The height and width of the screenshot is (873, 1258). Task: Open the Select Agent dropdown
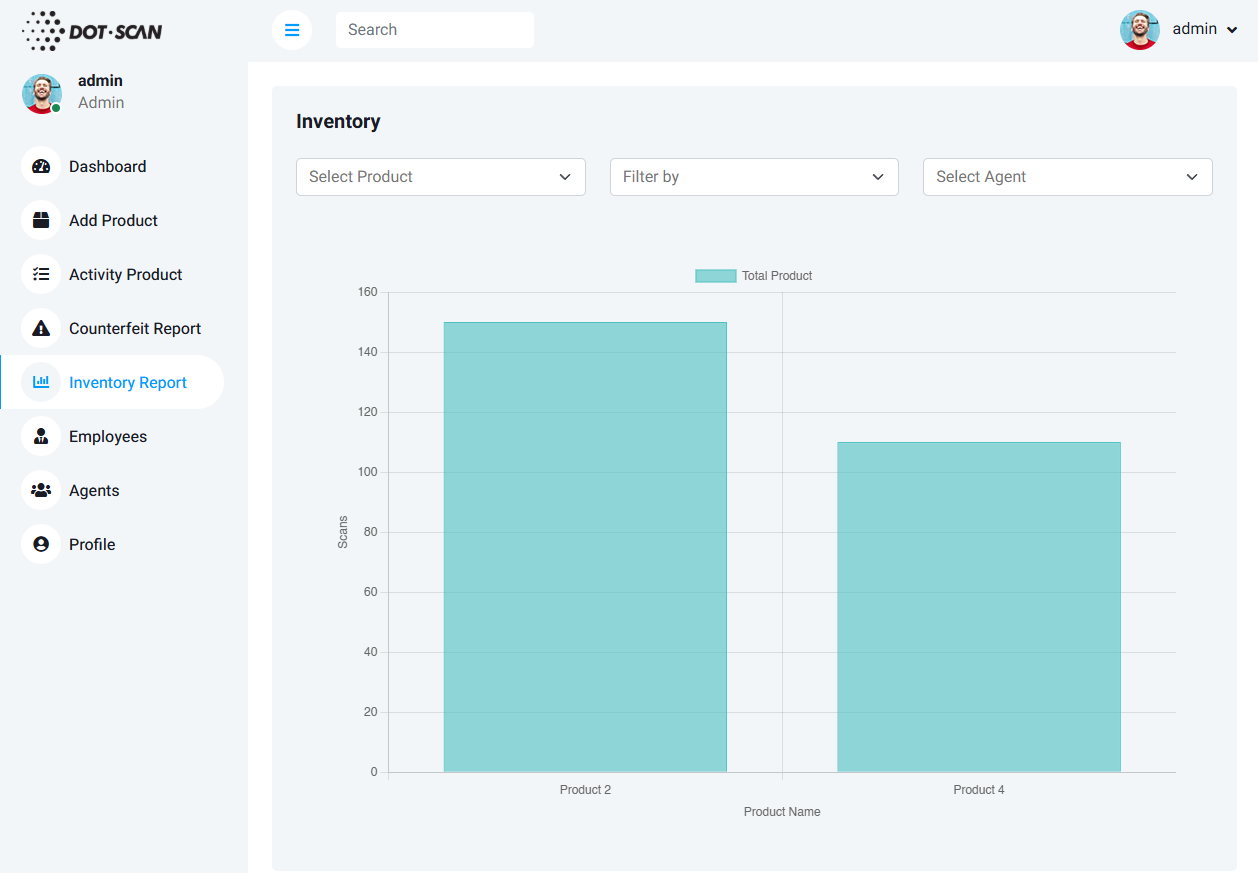click(x=1067, y=177)
